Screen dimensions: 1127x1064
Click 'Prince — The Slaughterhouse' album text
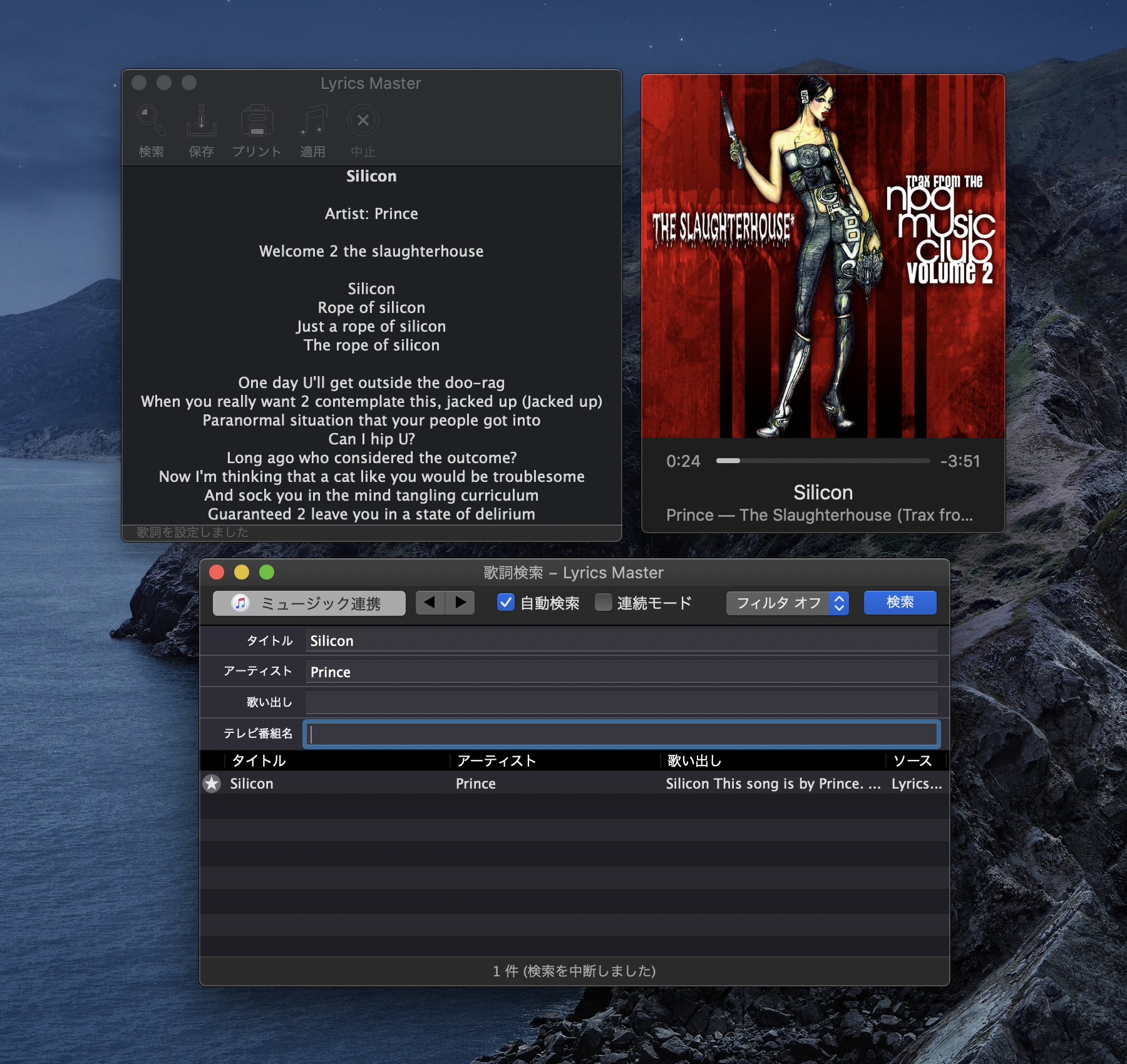820,515
